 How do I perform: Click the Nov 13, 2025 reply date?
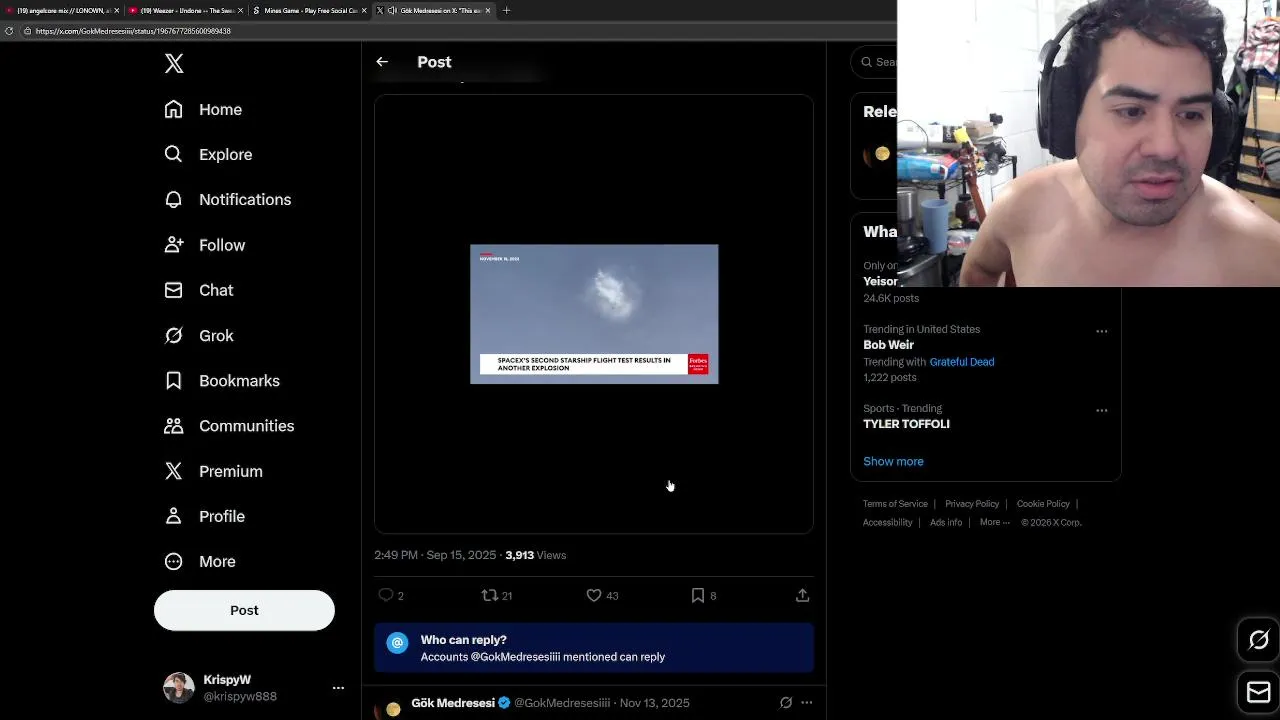[x=655, y=703]
